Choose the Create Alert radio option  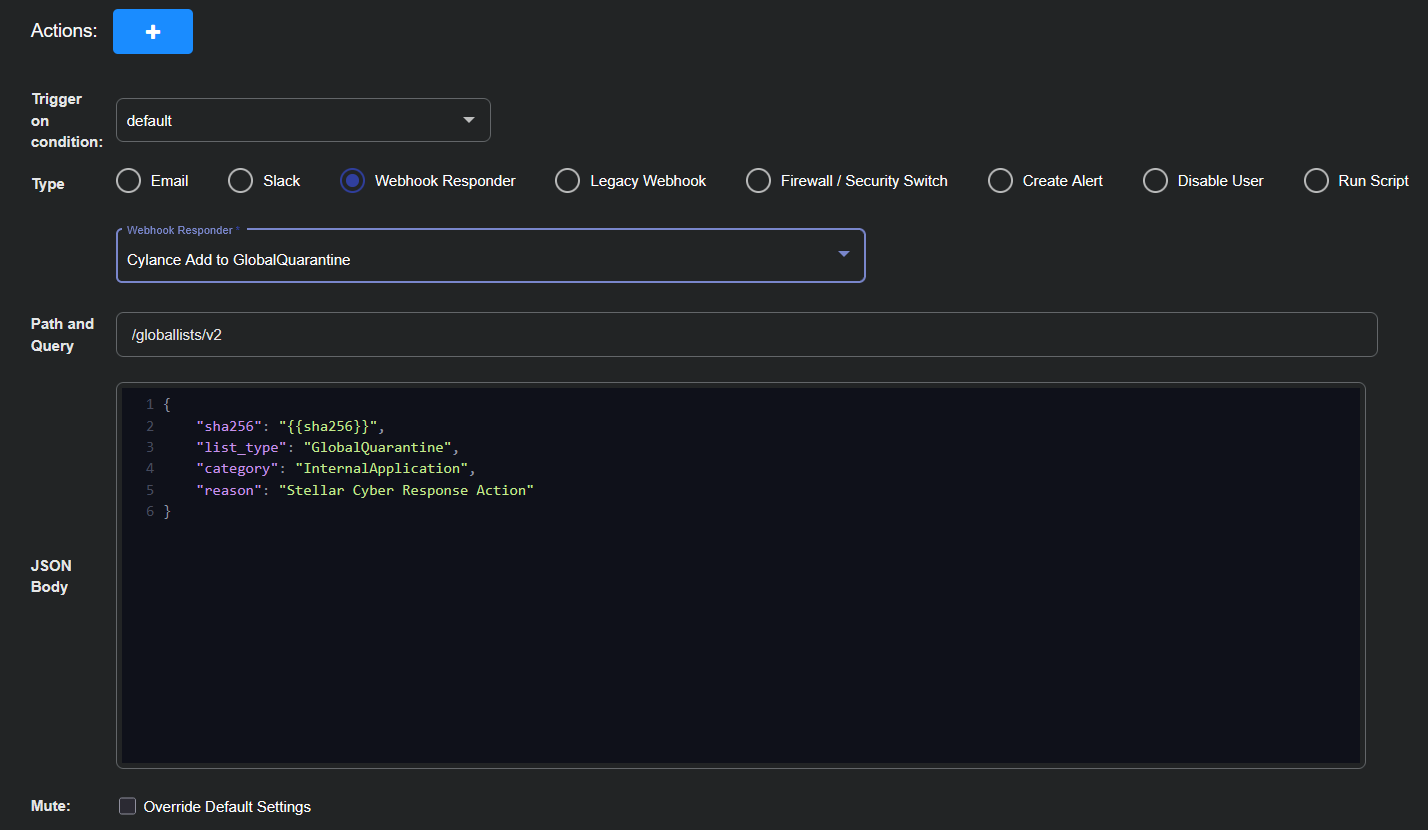point(1000,181)
